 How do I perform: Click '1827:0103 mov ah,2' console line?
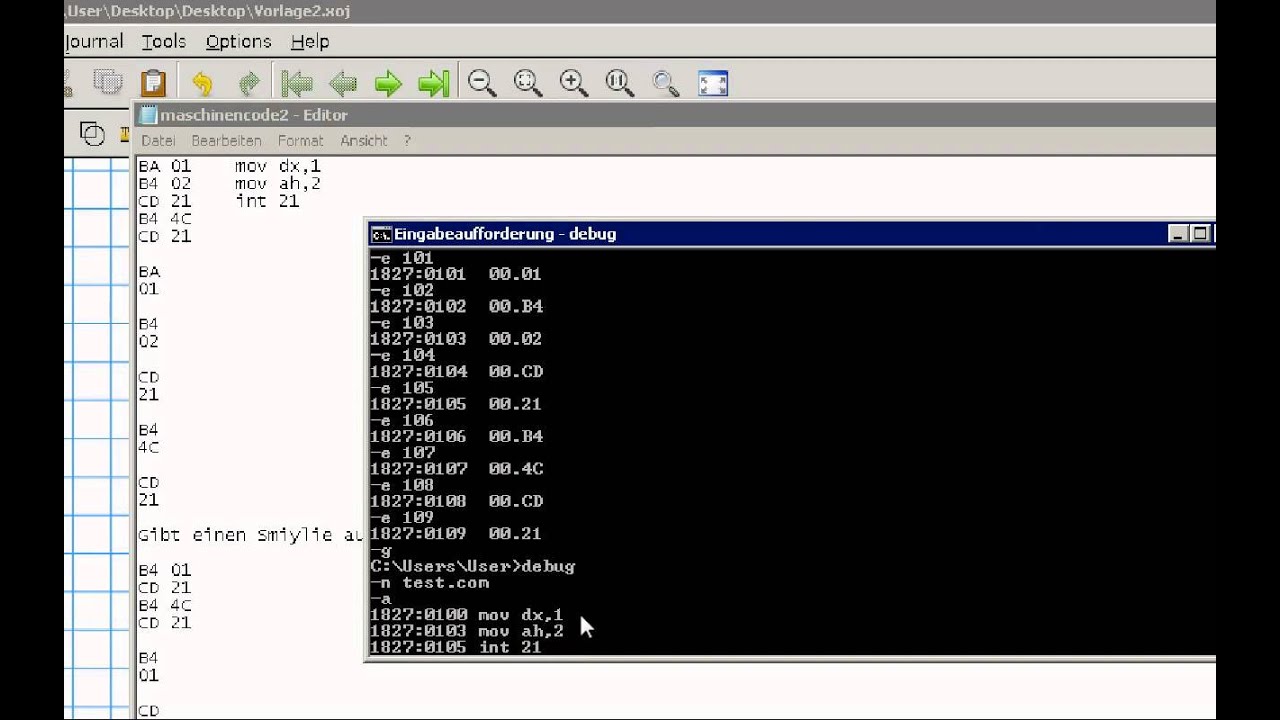click(x=467, y=631)
